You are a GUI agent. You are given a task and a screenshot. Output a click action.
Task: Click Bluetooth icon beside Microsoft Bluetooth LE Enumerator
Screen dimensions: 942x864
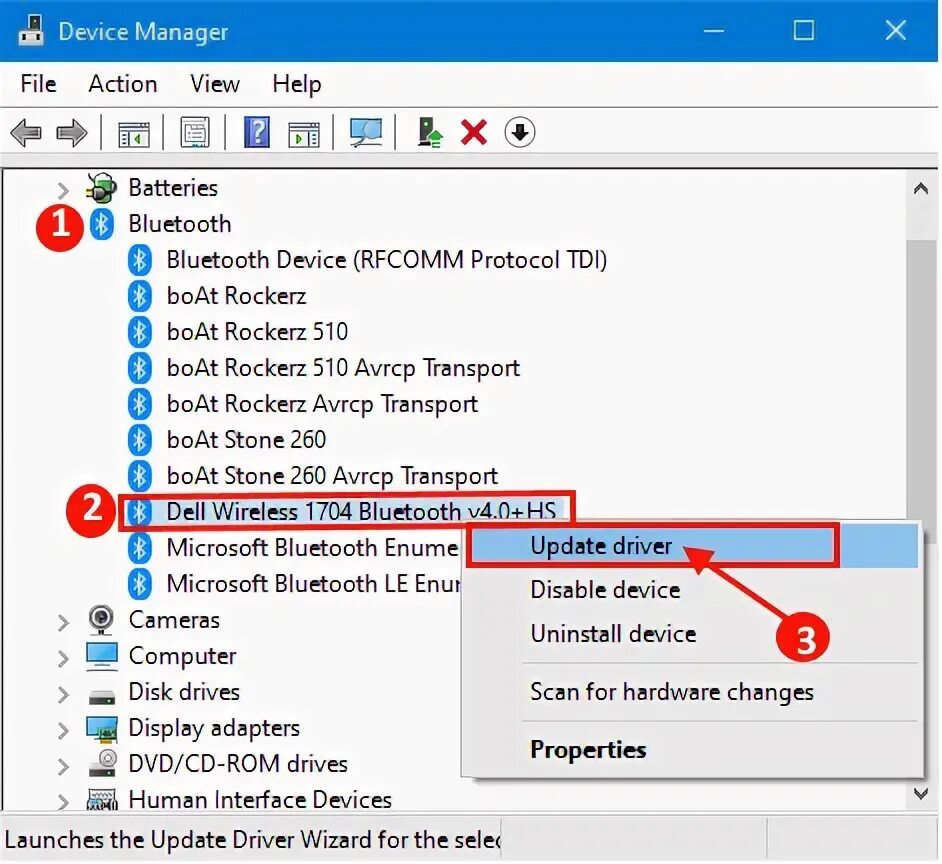click(139, 584)
